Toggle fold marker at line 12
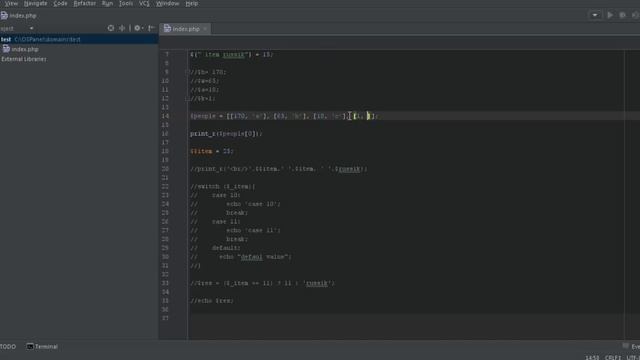The height and width of the screenshot is (360, 640). [x=187, y=99]
